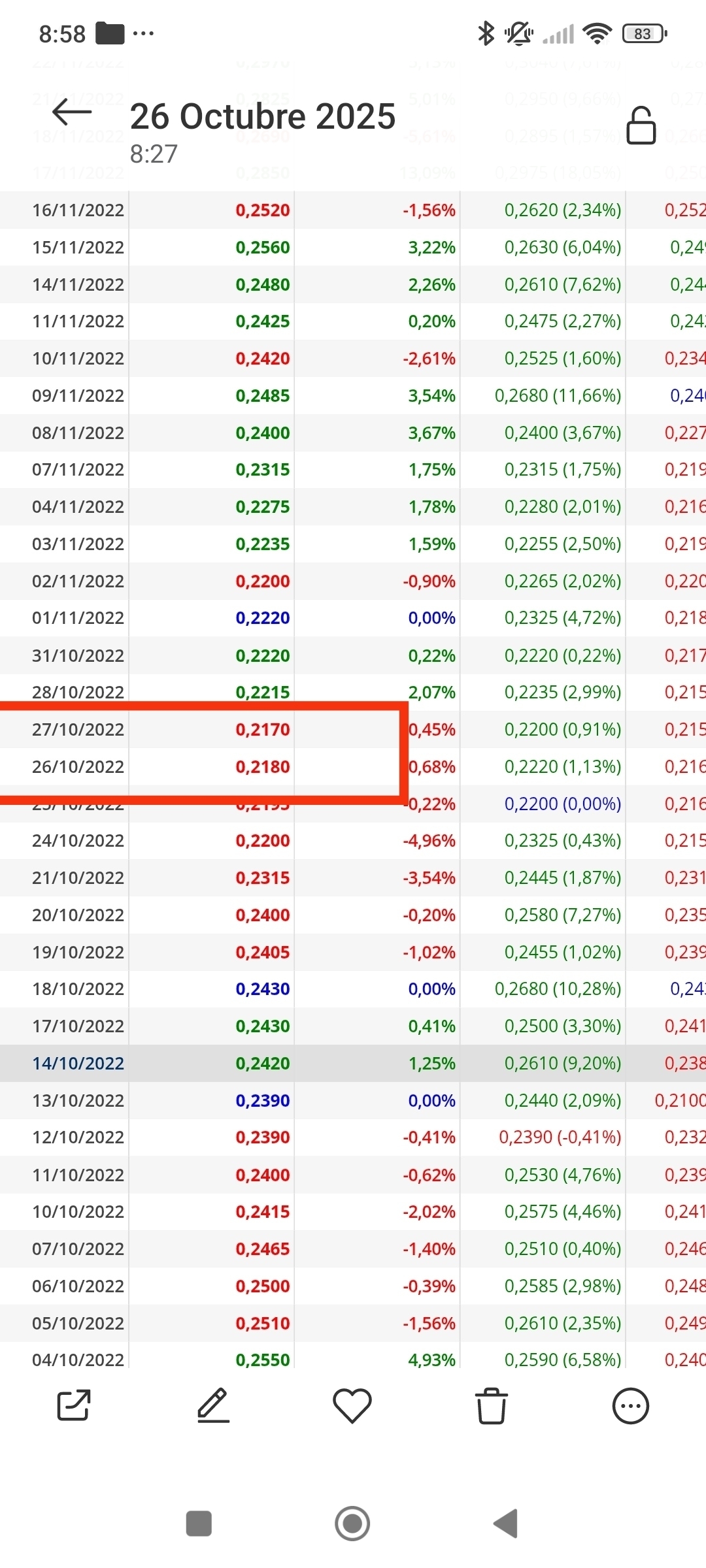Select date cell 14/11/2022
This screenshot has width=706, height=1568.
tap(78, 285)
